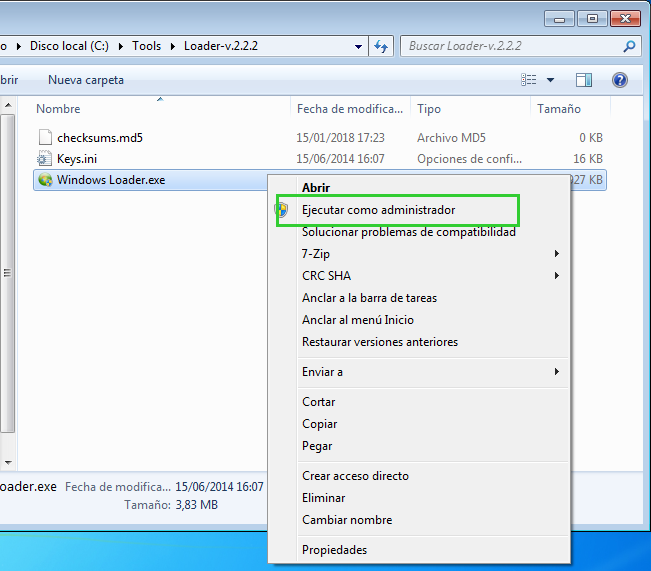Screen dimensions: 651x571
Task: Toggle the preview pane icon
Action: (584, 80)
